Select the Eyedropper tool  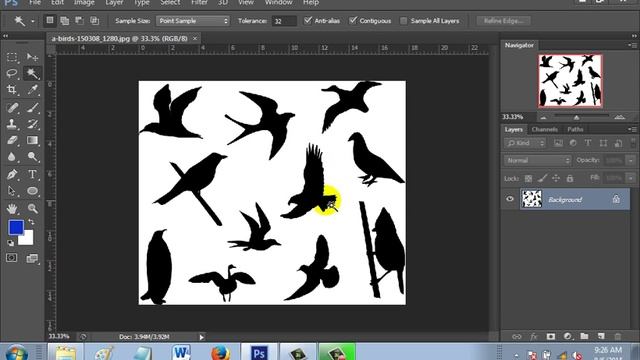click(32, 90)
